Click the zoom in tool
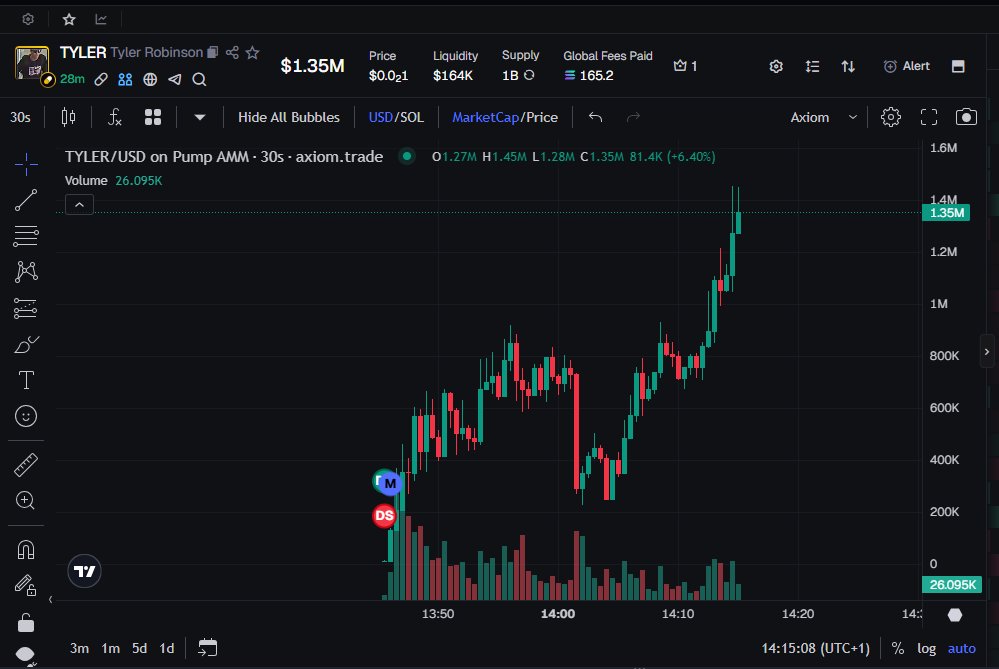 point(26,501)
